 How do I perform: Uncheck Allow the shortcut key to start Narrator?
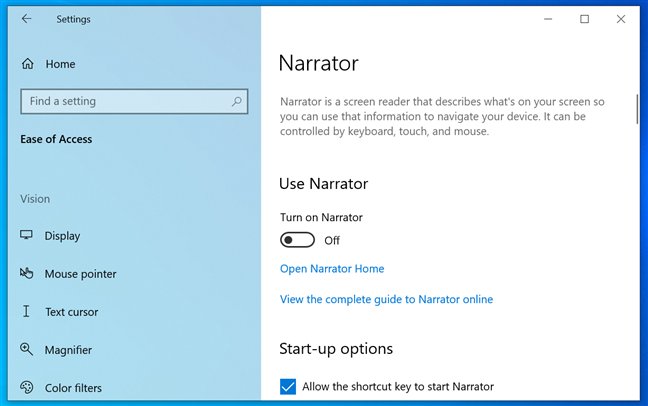pyautogui.click(x=288, y=387)
